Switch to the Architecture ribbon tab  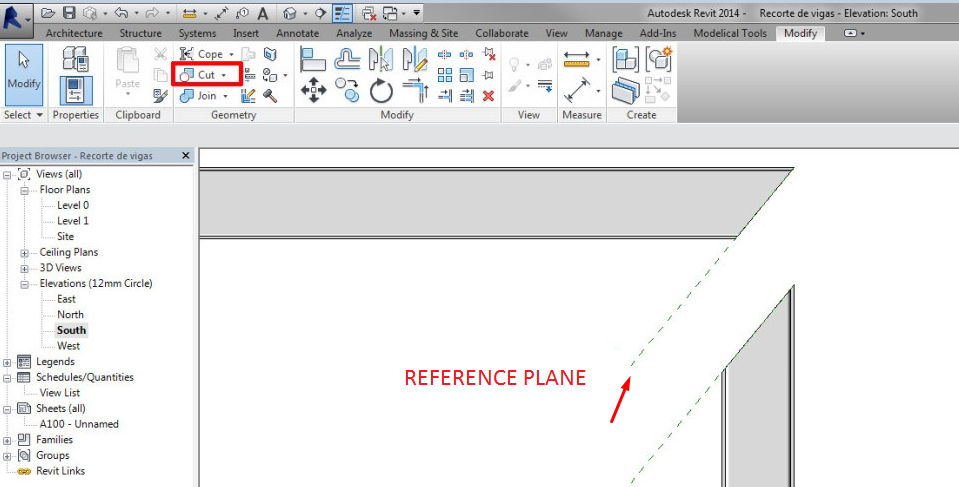pyautogui.click(x=74, y=33)
